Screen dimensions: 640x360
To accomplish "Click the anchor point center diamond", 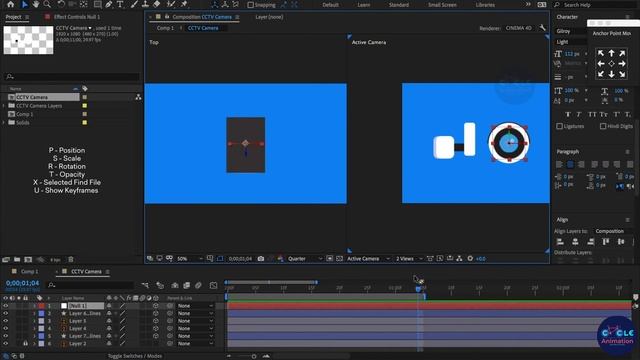I will point(611,64).
